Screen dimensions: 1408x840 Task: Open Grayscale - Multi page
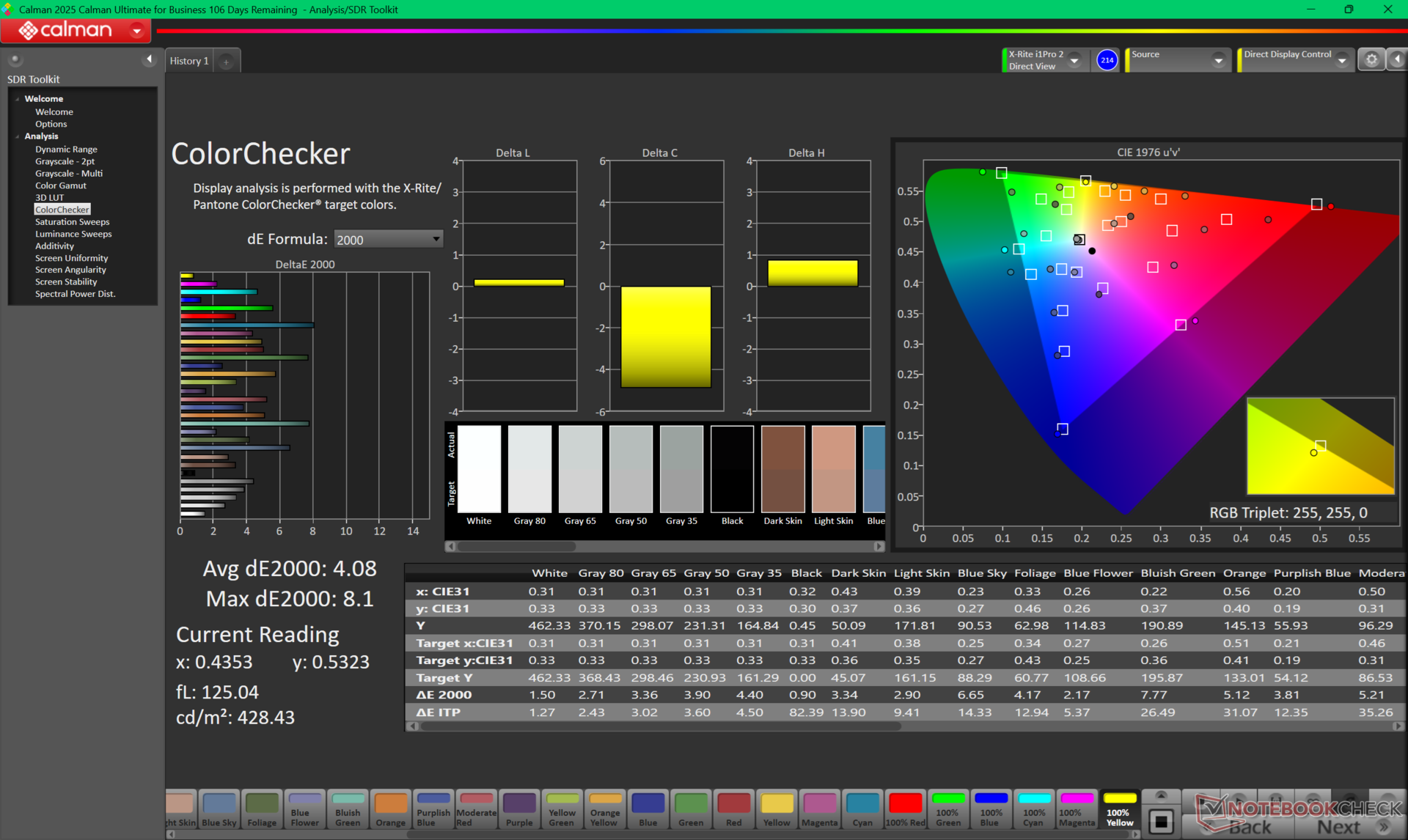68,174
